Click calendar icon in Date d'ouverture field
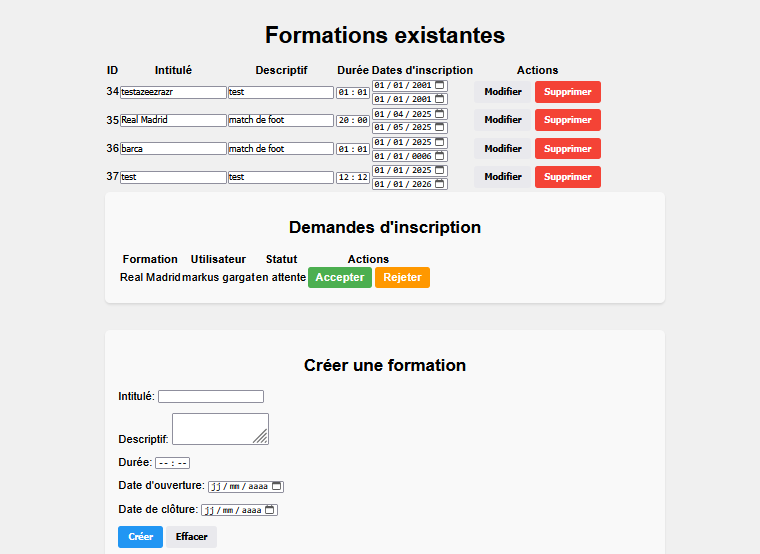This screenshot has height=554, width=760. [x=277, y=487]
